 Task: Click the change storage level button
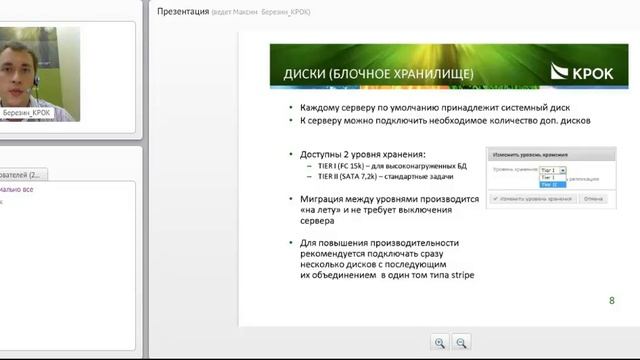coord(533,199)
